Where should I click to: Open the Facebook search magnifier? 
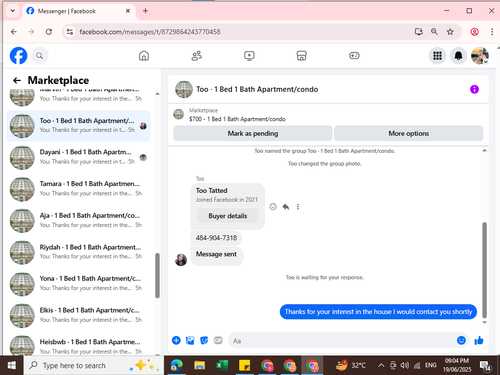click(40, 56)
